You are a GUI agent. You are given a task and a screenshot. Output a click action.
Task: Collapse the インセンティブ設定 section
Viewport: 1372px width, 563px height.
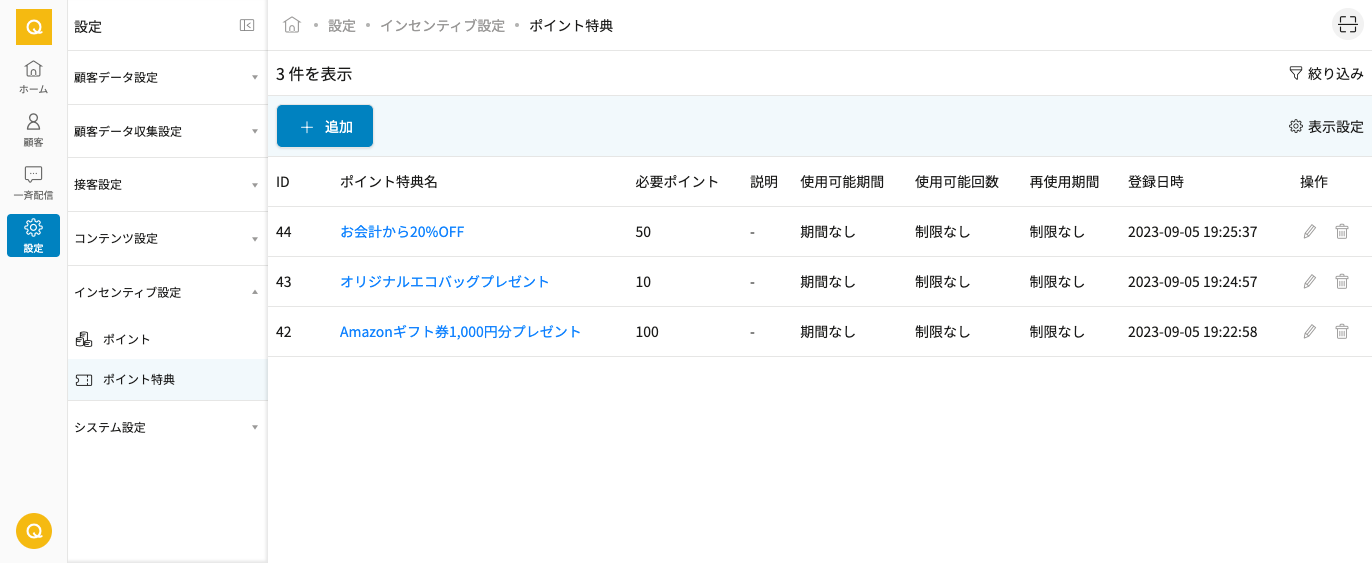[166, 292]
